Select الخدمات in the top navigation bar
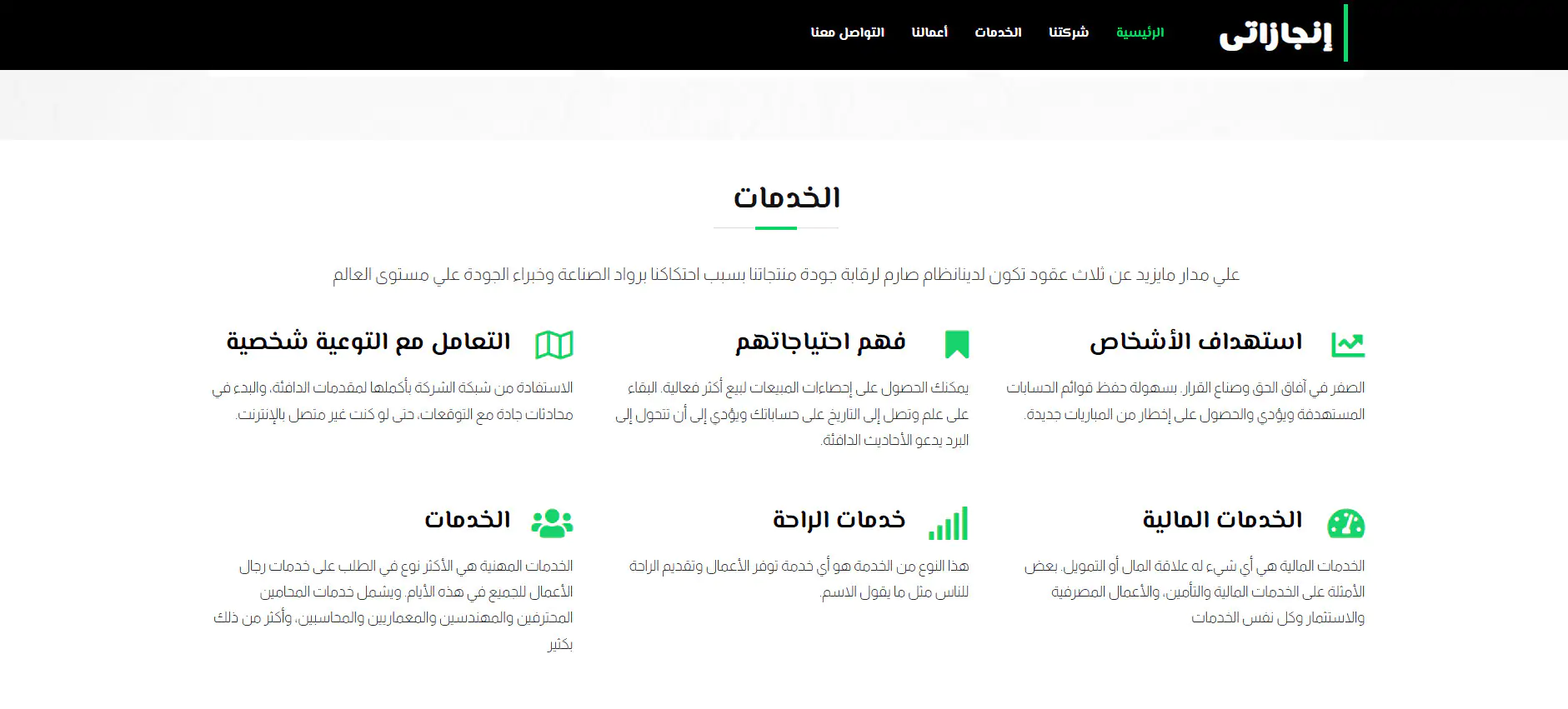Viewport: 1568px width, 709px height. coord(998,32)
